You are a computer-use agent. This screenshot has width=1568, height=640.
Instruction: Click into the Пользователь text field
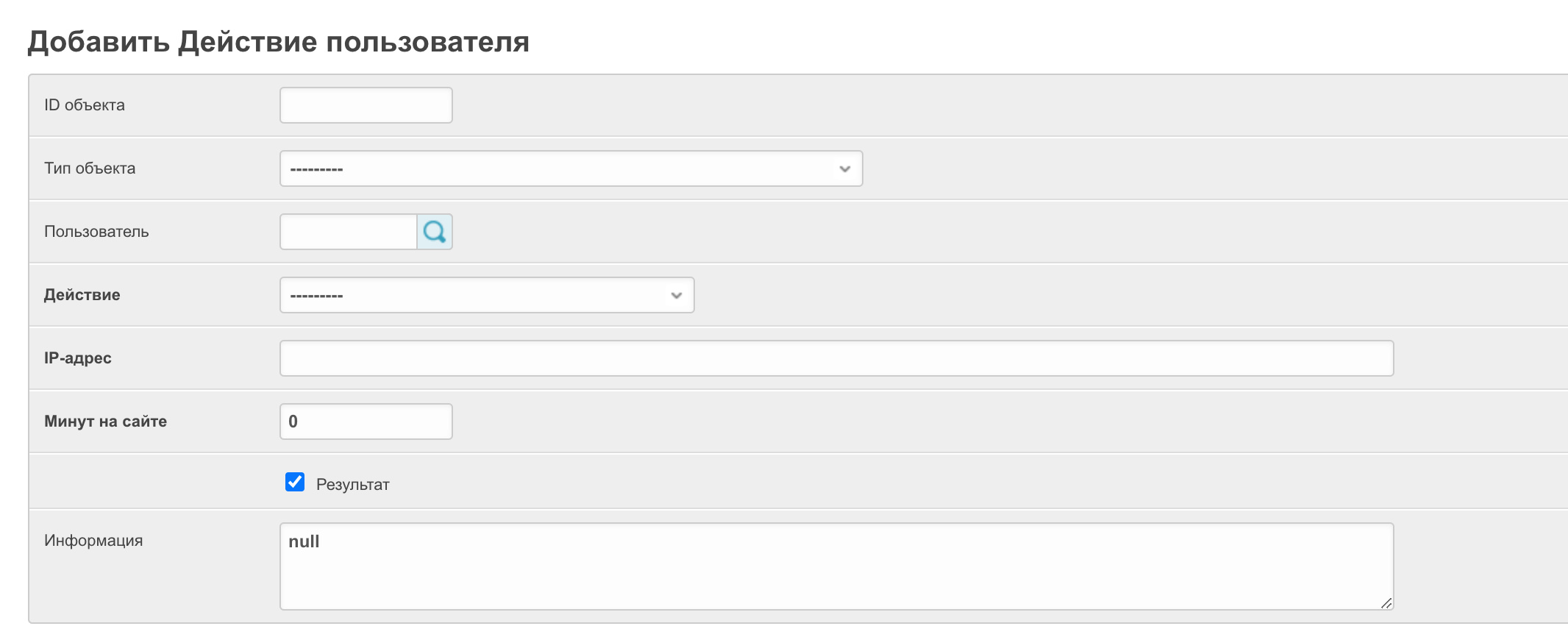[349, 232]
